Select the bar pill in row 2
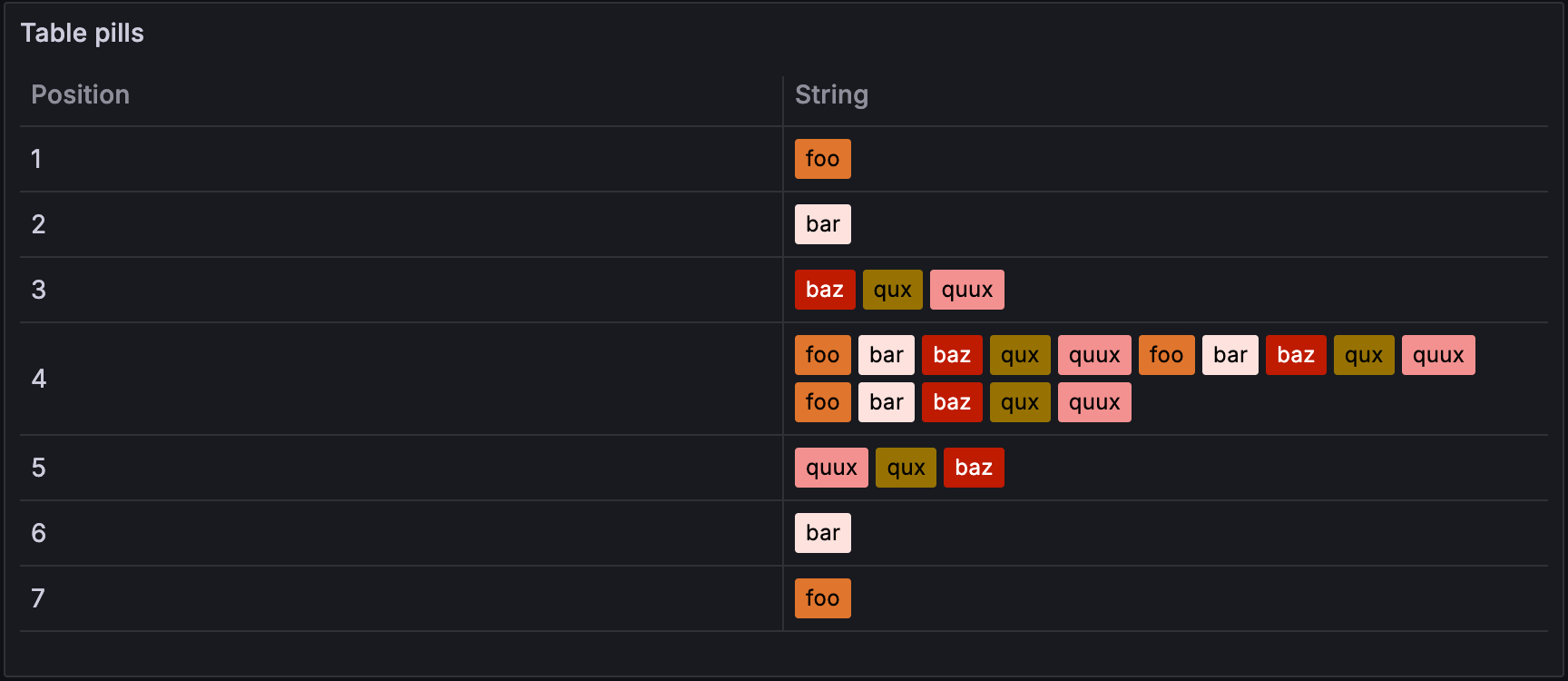The height and width of the screenshot is (681, 1568). click(822, 224)
